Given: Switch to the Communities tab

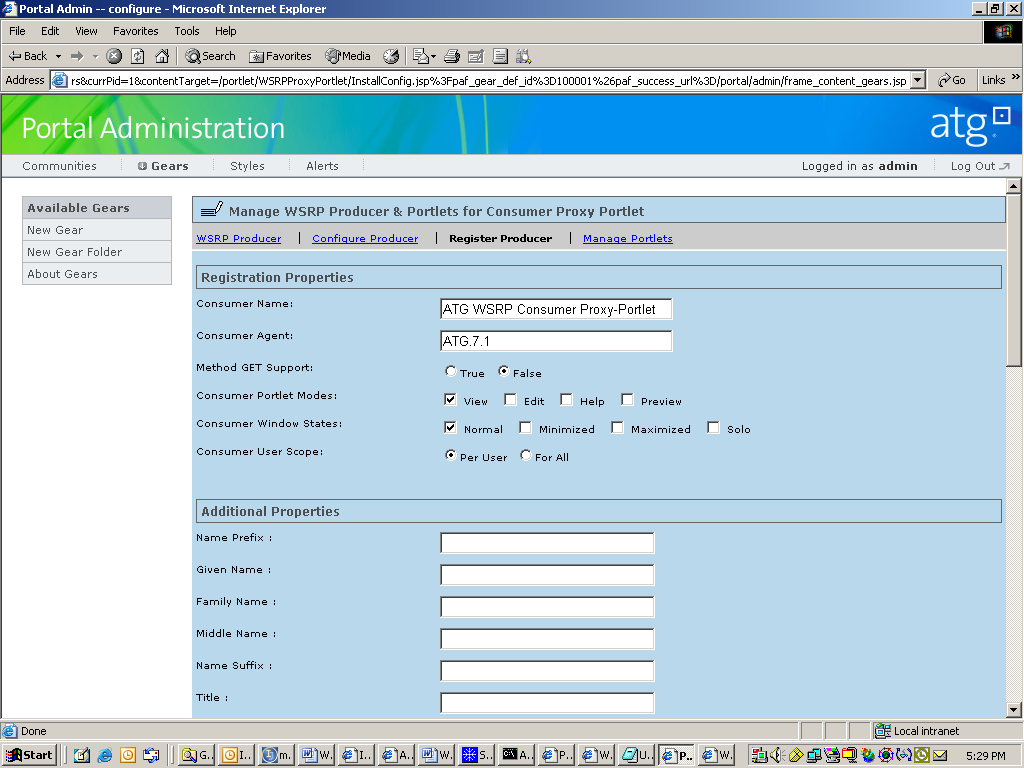Looking at the screenshot, I should (59, 166).
